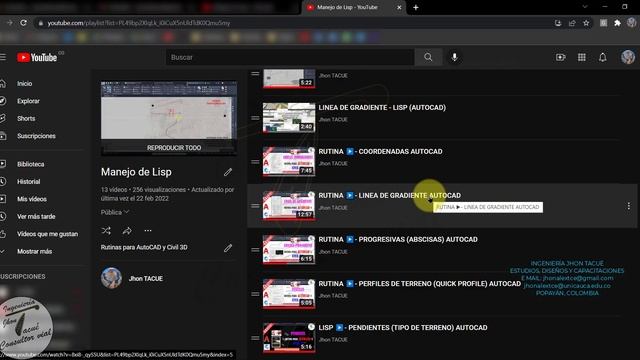Screen dimensions: 640x360
Task: Go to Inicio in sidebar
Action: (x=24, y=84)
